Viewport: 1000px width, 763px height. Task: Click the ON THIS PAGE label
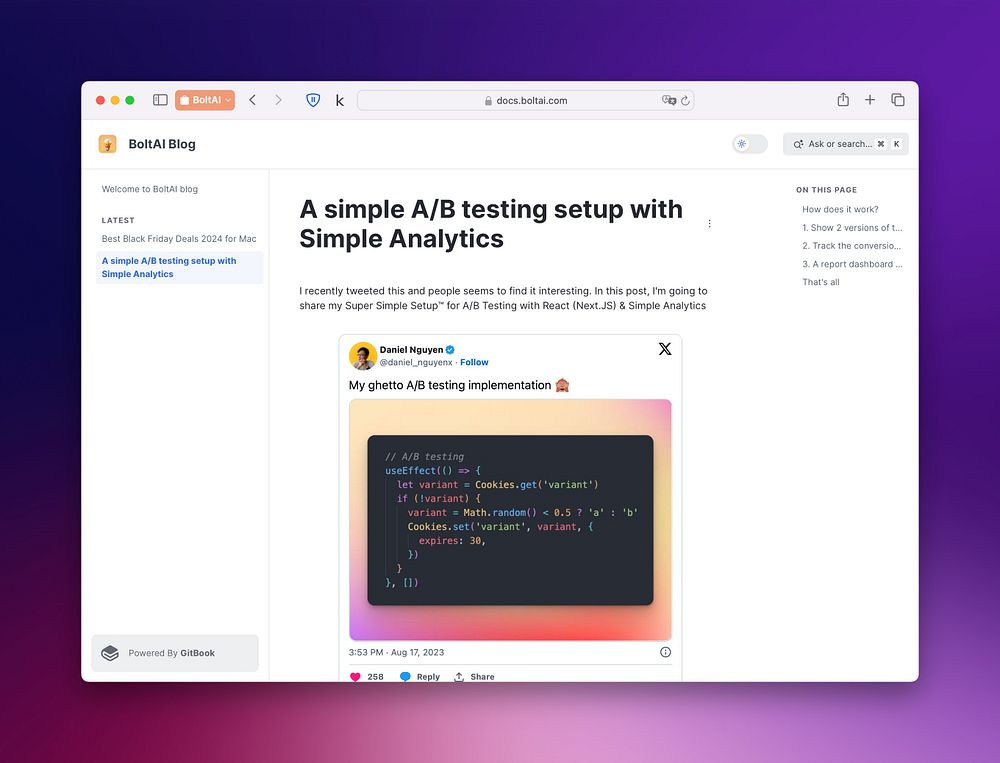click(x=827, y=190)
